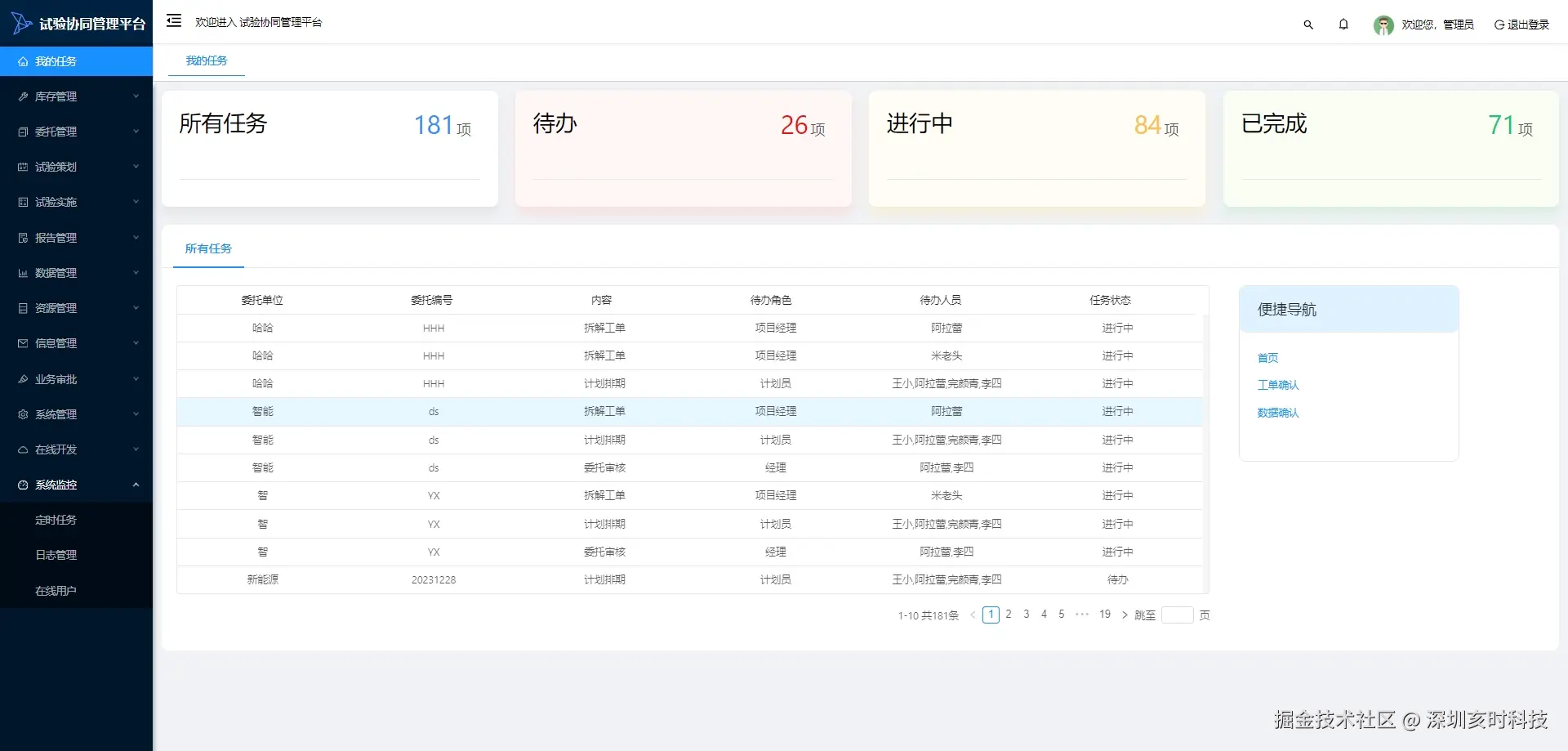Screen dimensions: 1568x751
Task: Expand the 信息管理 menu chevron
Action: click(136, 343)
